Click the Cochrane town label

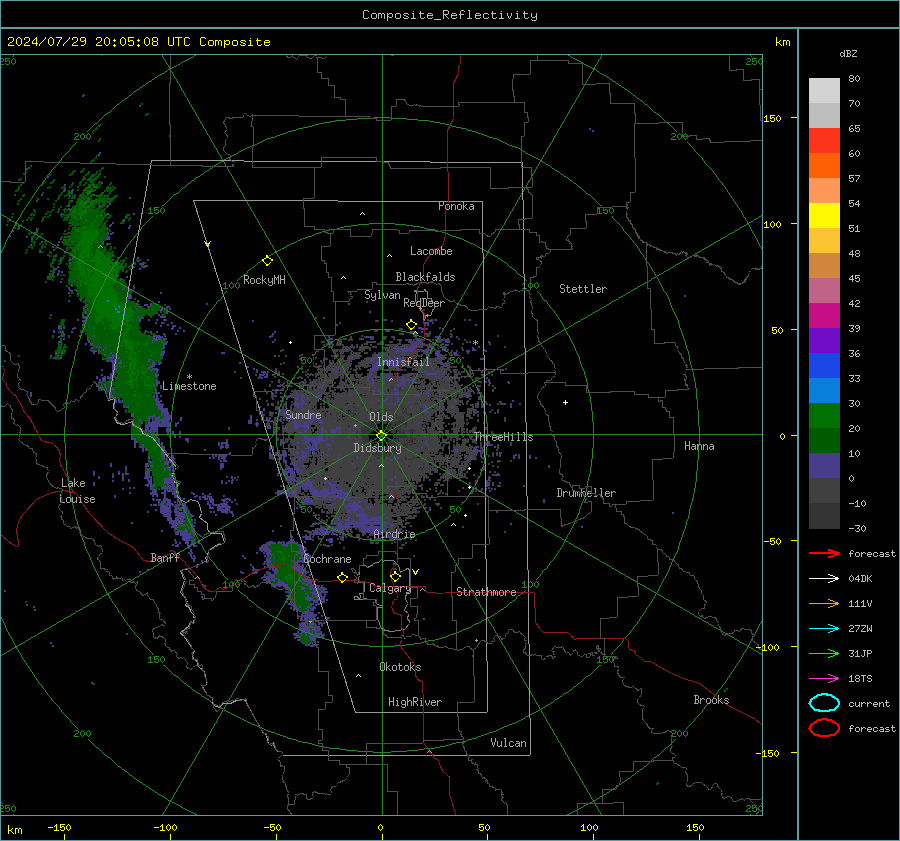click(327, 559)
